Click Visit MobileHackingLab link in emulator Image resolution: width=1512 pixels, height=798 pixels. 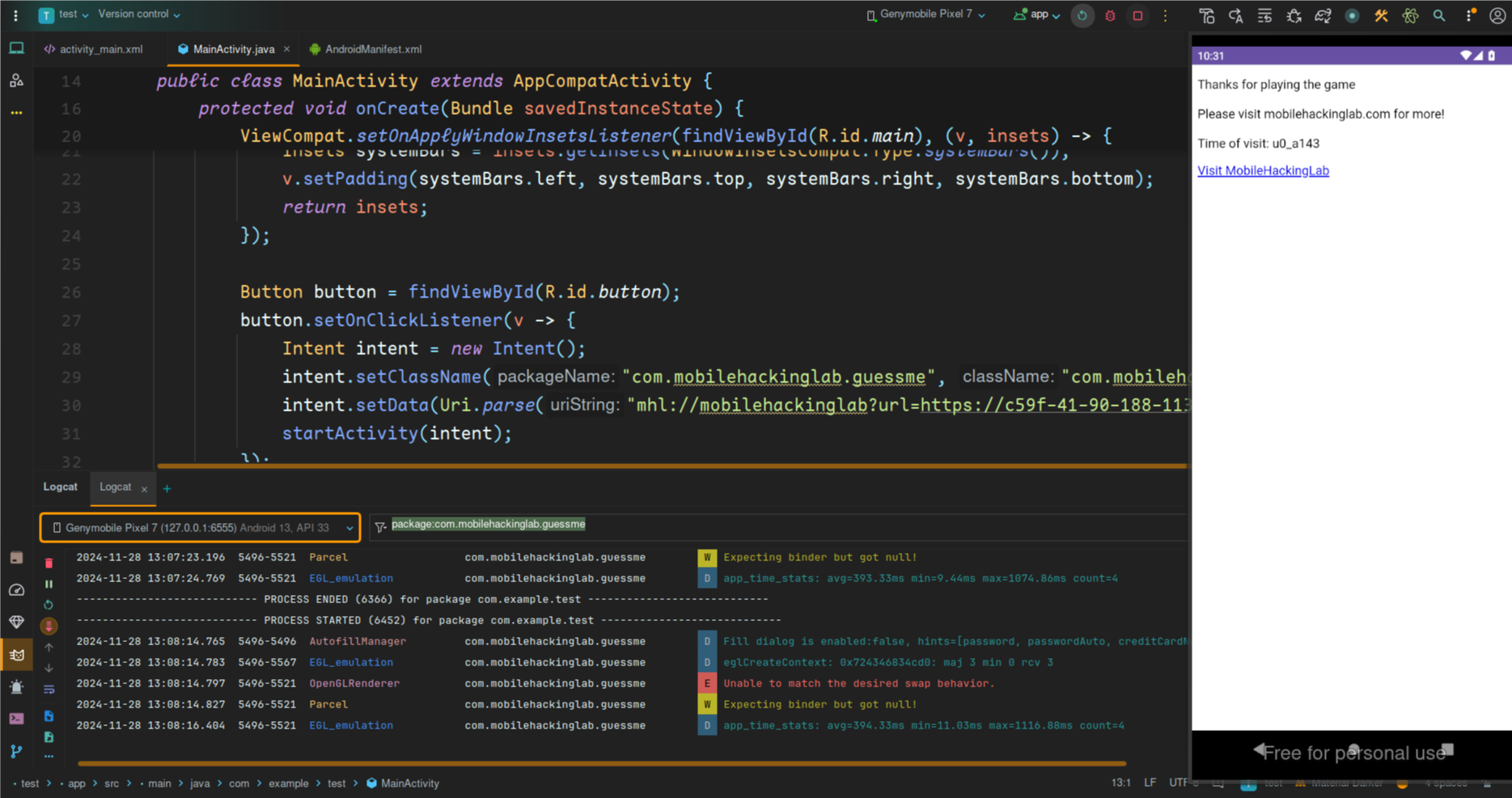[1263, 171]
